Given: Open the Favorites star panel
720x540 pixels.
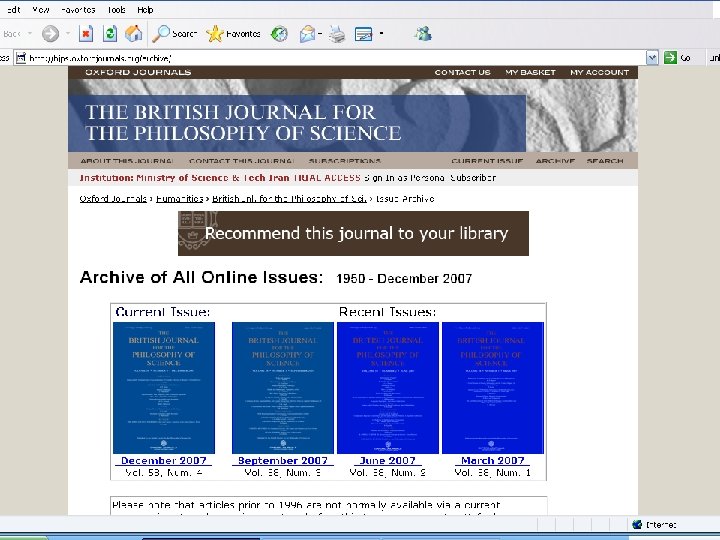Looking at the screenshot, I should [233, 34].
